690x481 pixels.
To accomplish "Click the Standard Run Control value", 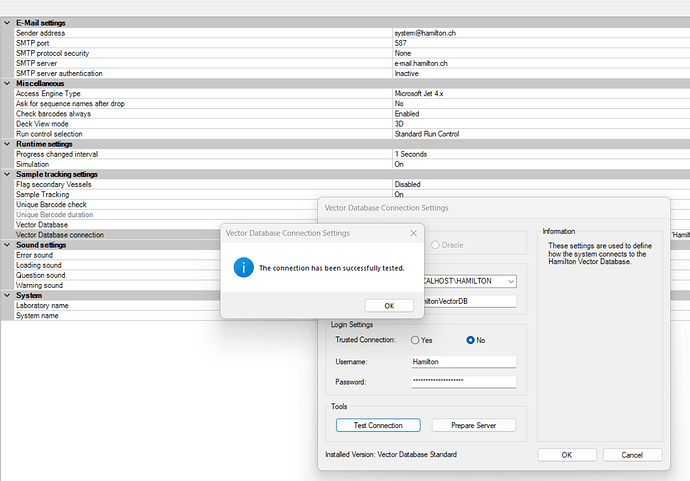I will pos(426,134).
